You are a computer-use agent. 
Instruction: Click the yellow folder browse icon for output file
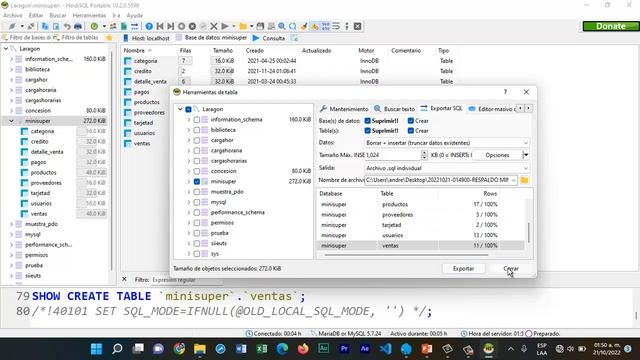pyautogui.click(x=524, y=180)
